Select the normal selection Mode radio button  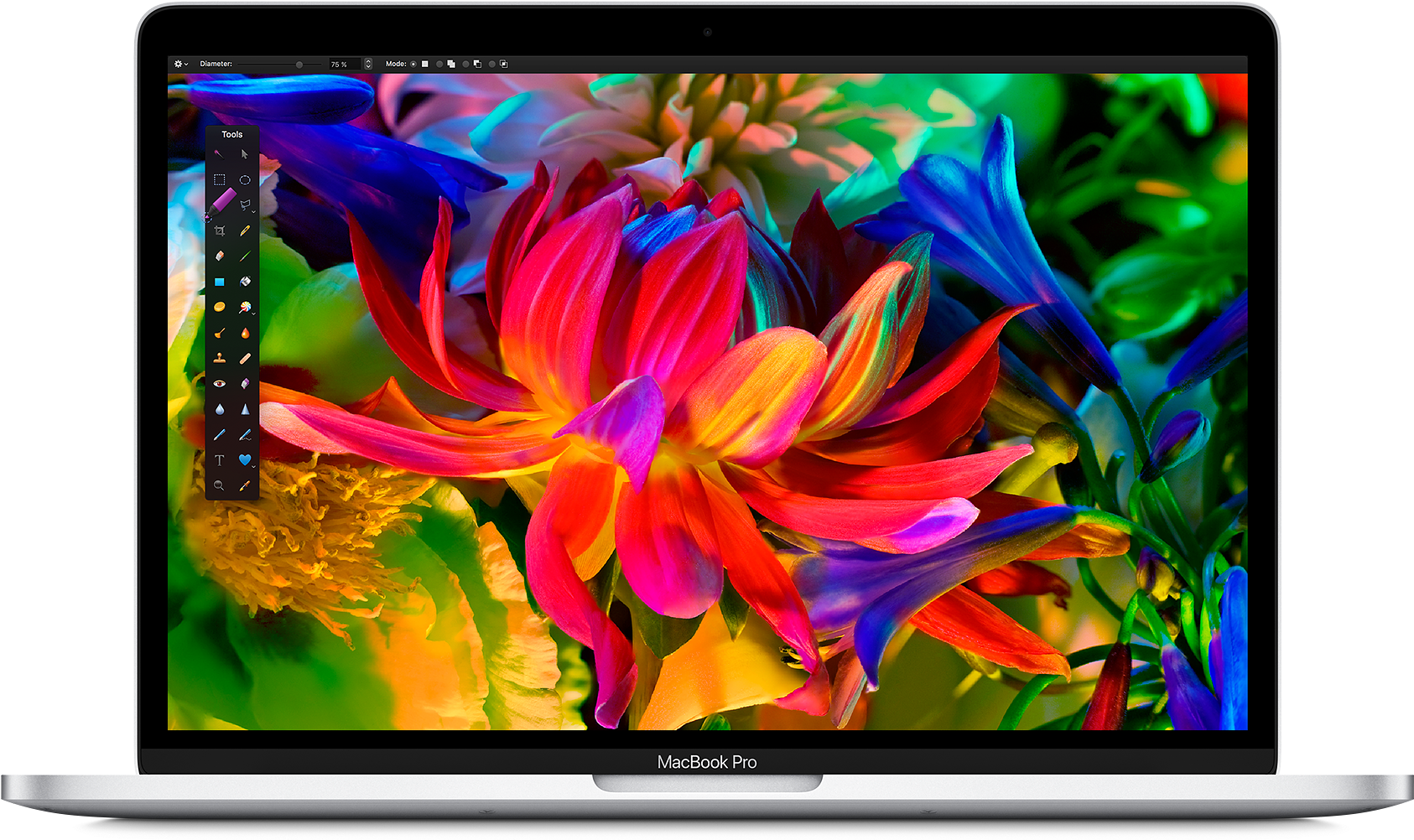(414, 64)
